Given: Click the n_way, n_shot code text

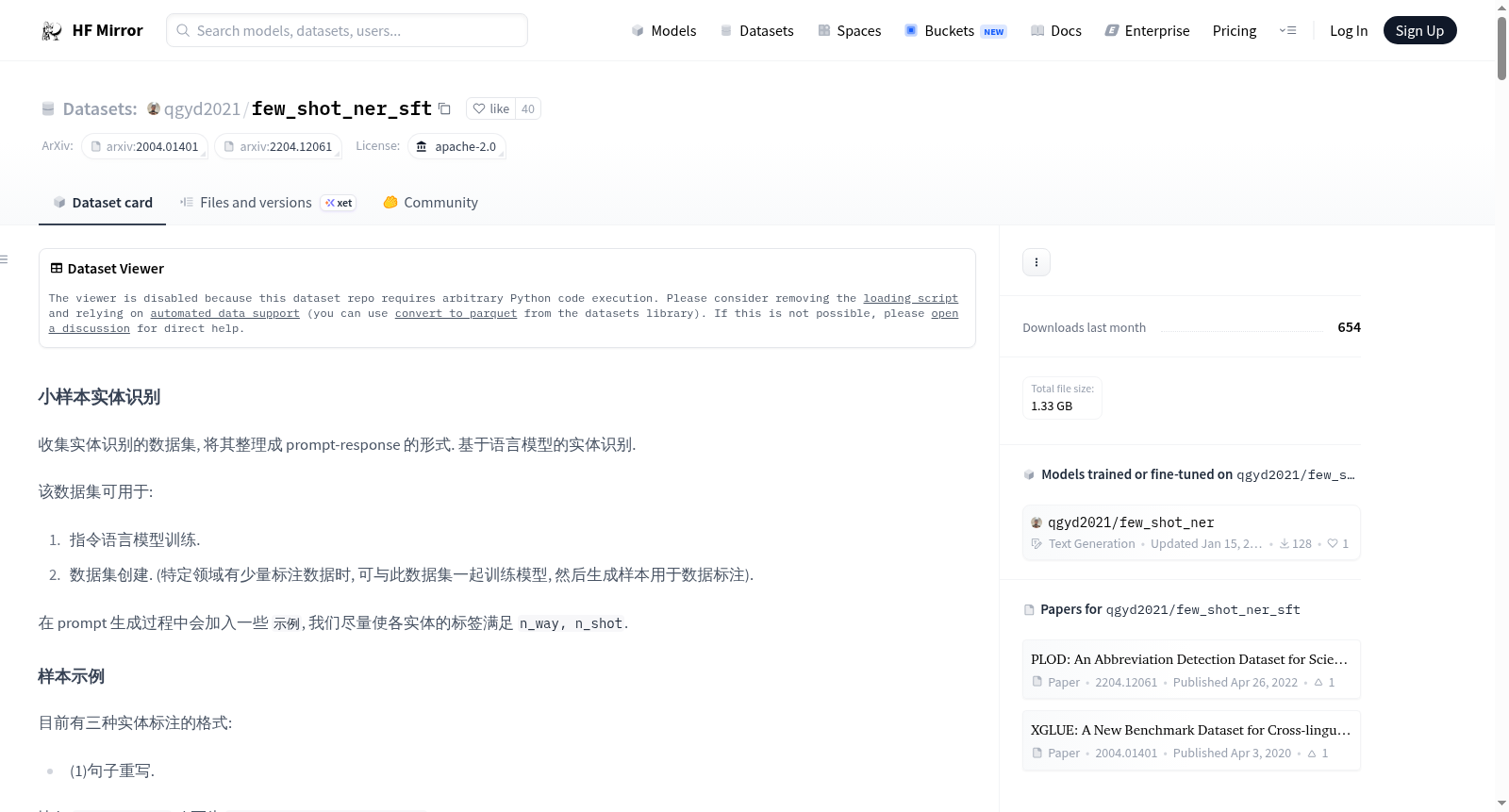Looking at the screenshot, I should pyautogui.click(x=571, y=623).
